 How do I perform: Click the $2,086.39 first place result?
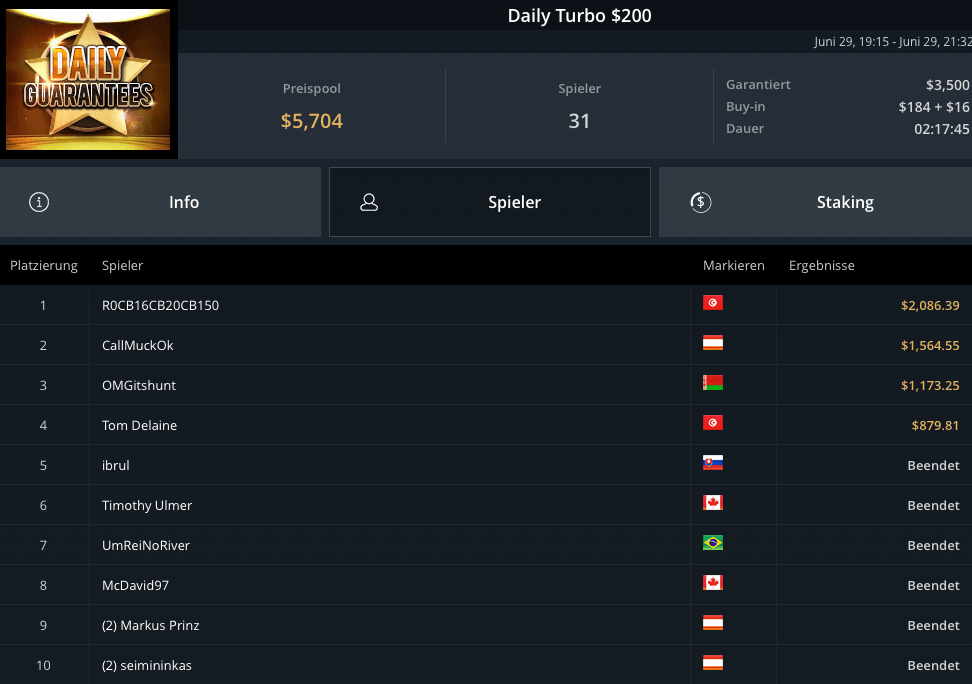(929, 305)
